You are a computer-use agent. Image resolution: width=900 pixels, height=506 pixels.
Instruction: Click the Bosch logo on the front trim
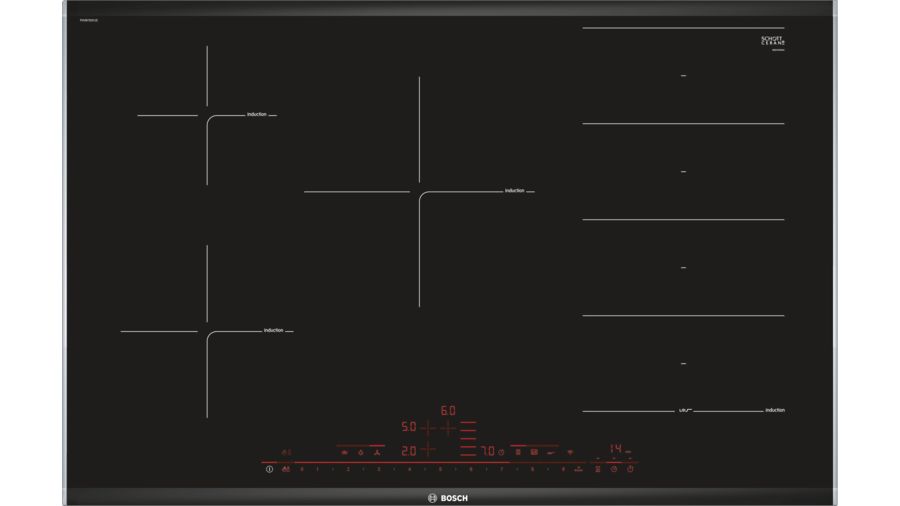coord(448,497)
